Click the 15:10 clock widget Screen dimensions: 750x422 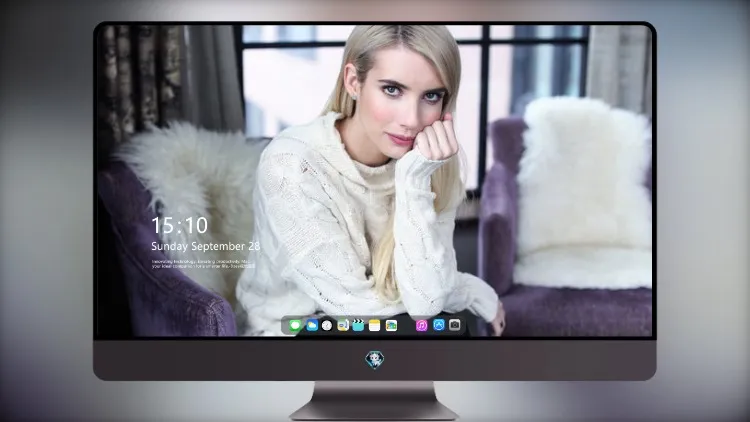[180, 225]
